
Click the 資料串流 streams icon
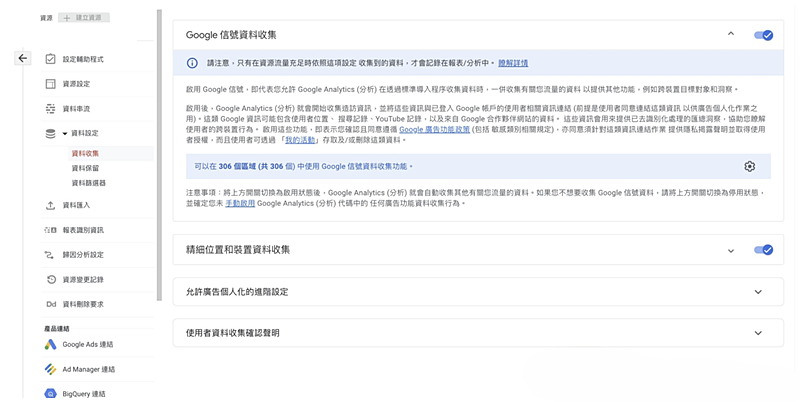click(51, 109)
